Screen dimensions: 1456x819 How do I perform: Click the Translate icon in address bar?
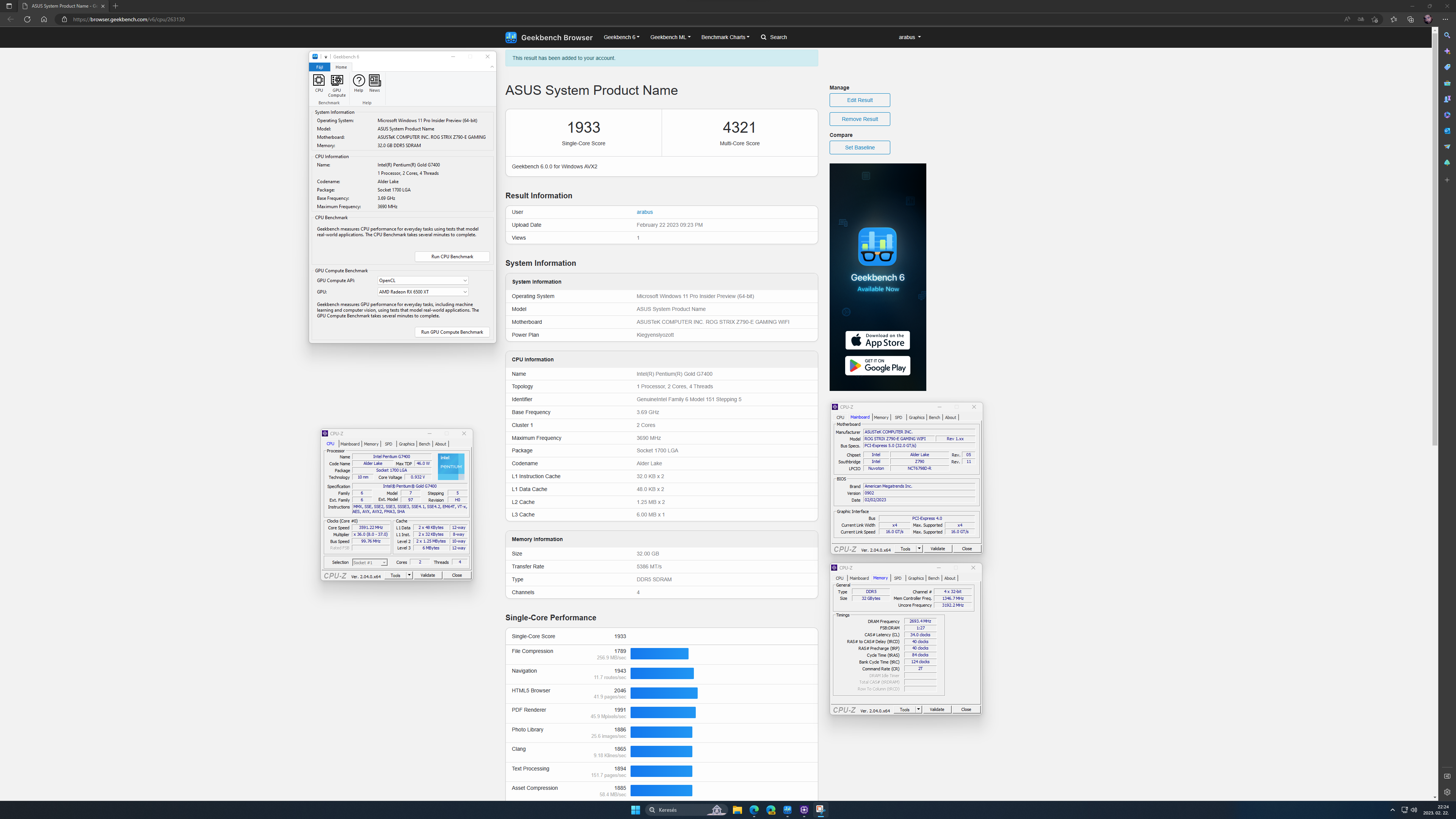(x=1360, y=19)
